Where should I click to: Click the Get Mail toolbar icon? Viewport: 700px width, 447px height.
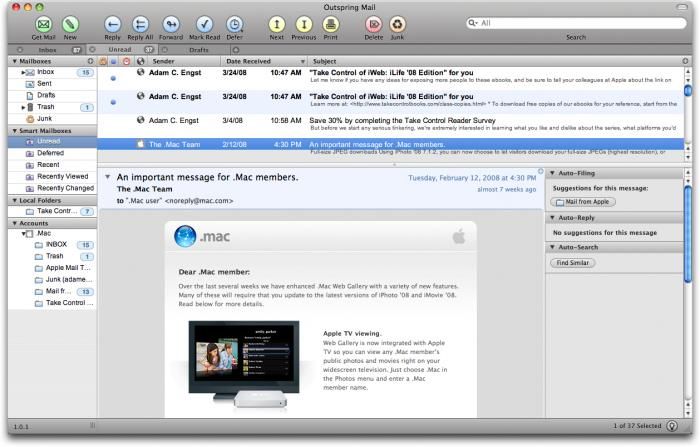click(43, 24)
